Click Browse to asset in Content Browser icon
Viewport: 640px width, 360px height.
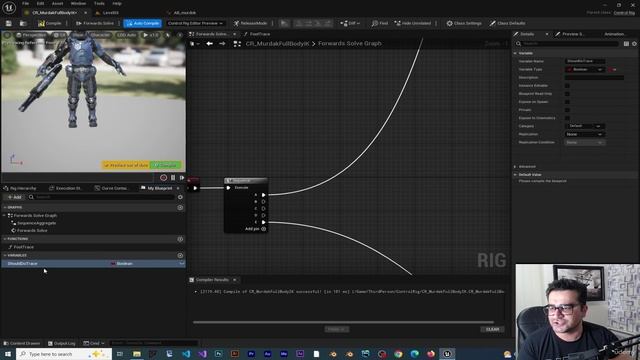(23, 23)
